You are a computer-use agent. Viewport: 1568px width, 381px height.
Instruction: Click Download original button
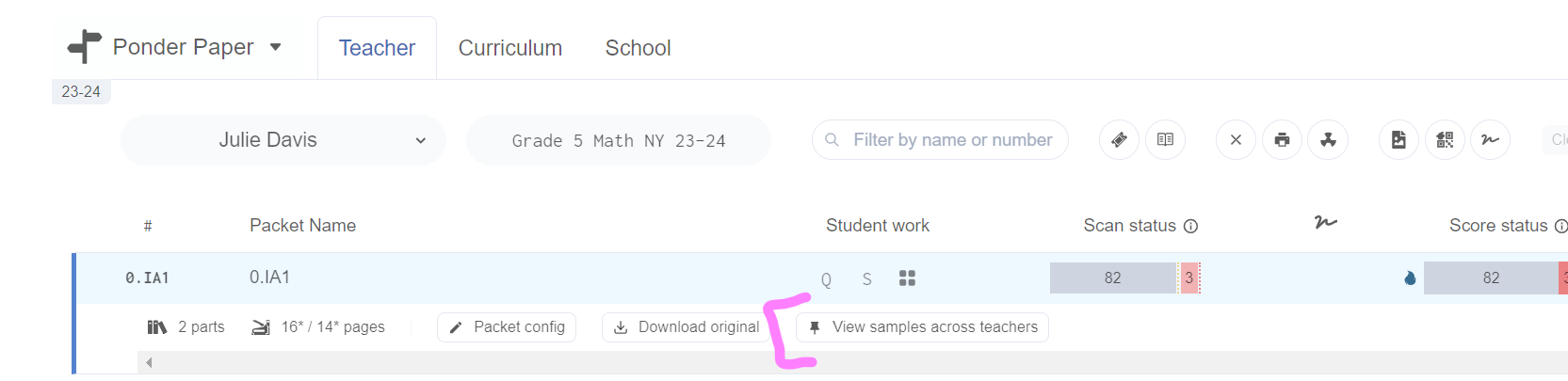click(687, 327)
